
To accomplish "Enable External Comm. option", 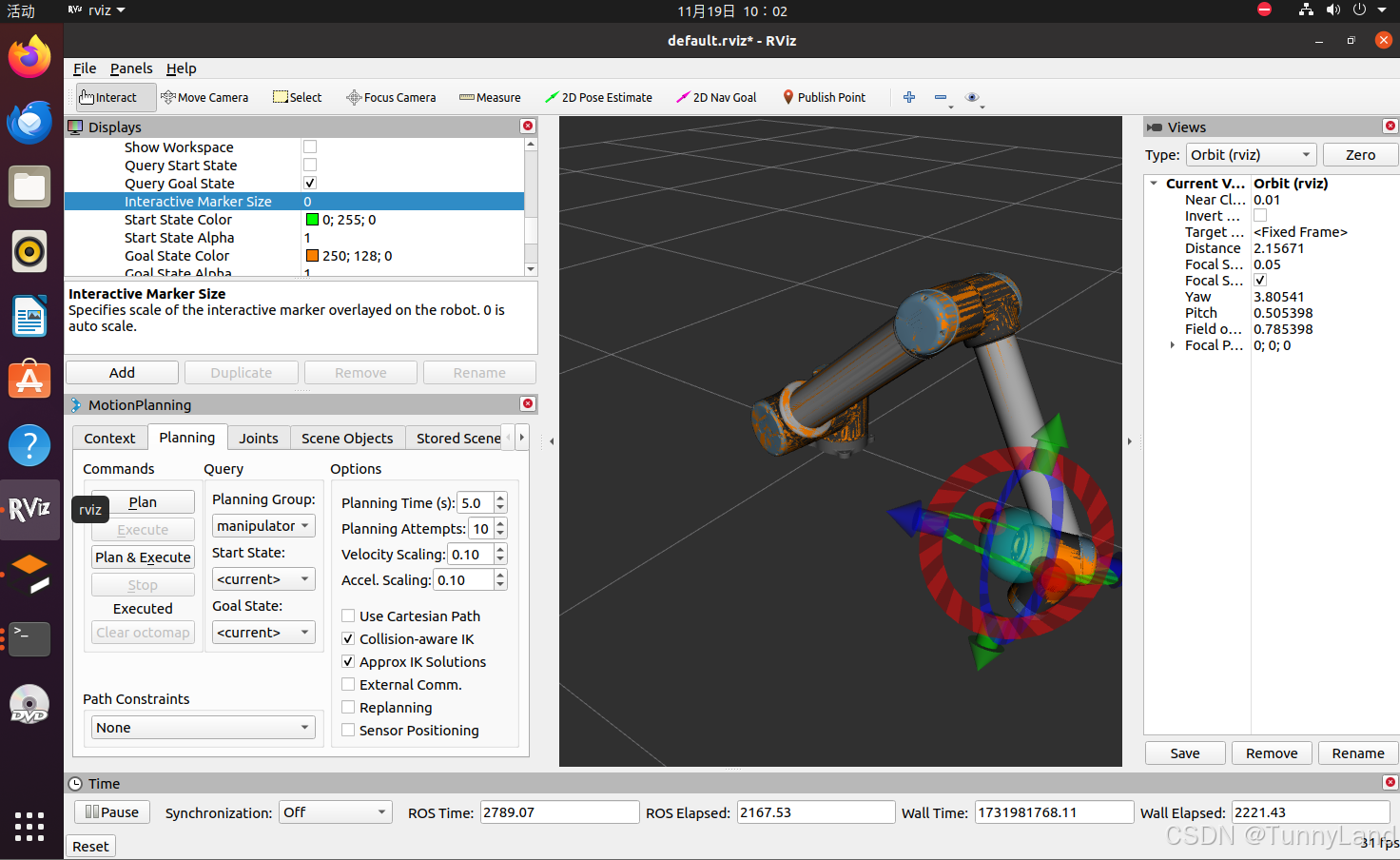I will click(x=348, y=684).
